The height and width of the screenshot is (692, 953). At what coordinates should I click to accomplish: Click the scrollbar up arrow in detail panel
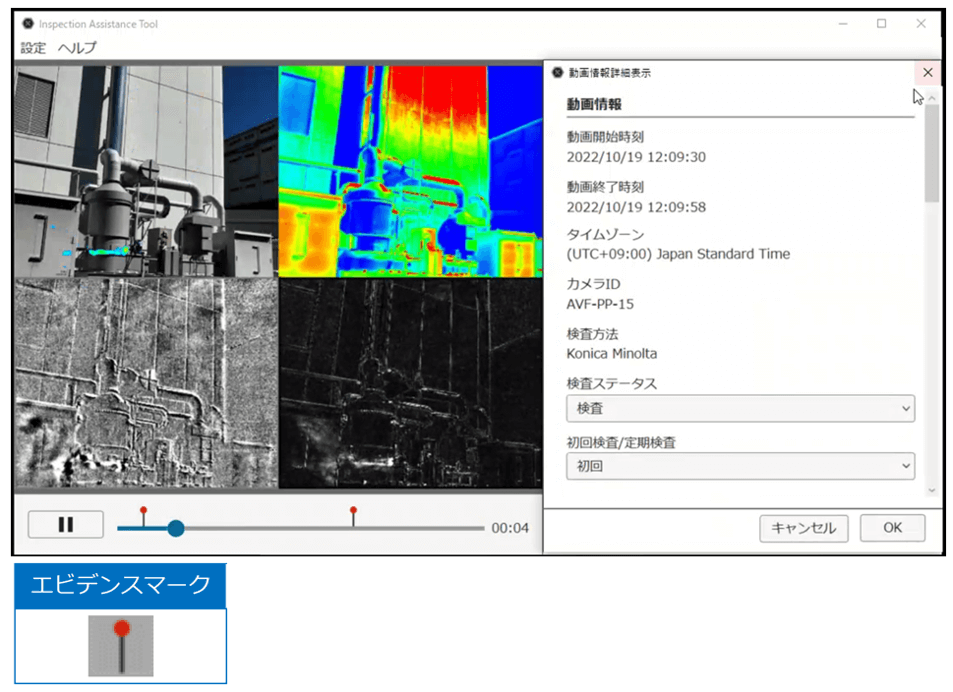coord(932,98)
